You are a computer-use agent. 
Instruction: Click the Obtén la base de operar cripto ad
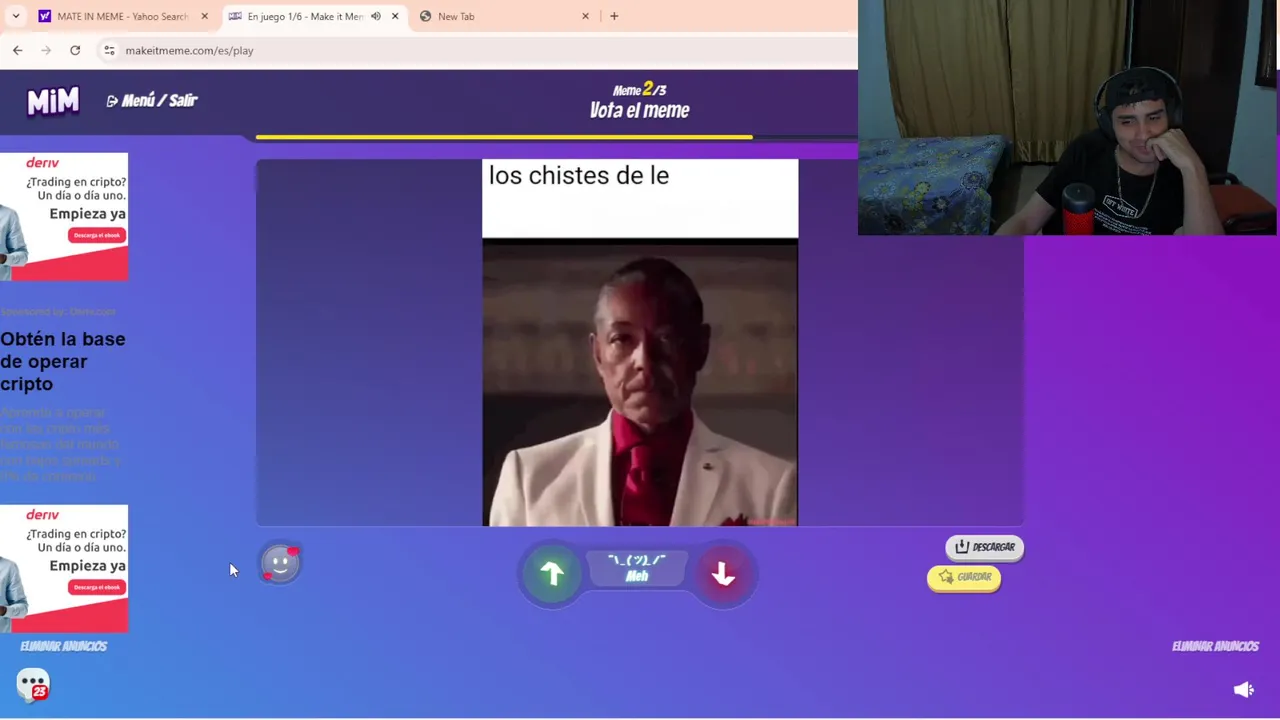click(63, 361)
